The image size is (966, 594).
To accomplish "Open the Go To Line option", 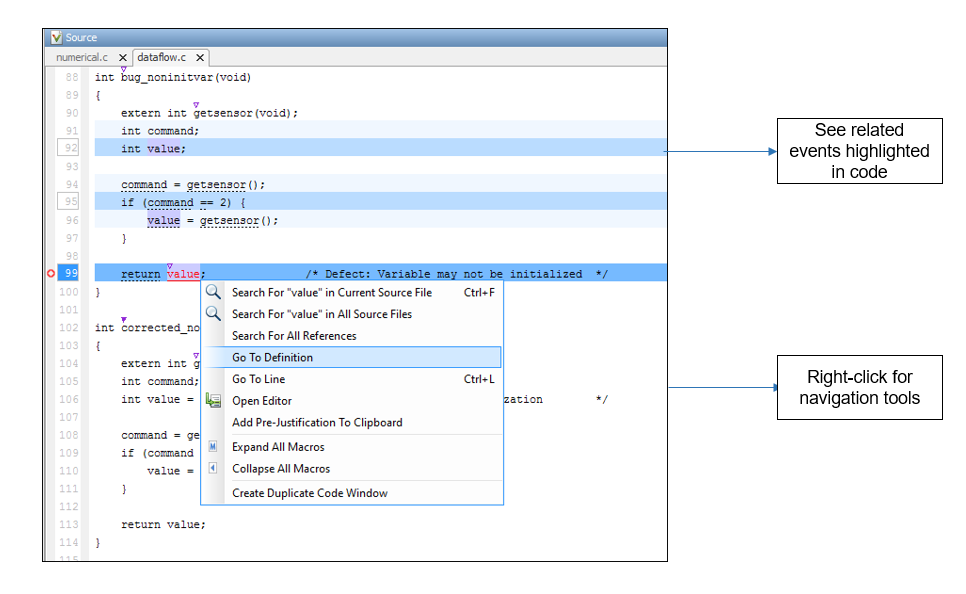I will pos(258,379).
